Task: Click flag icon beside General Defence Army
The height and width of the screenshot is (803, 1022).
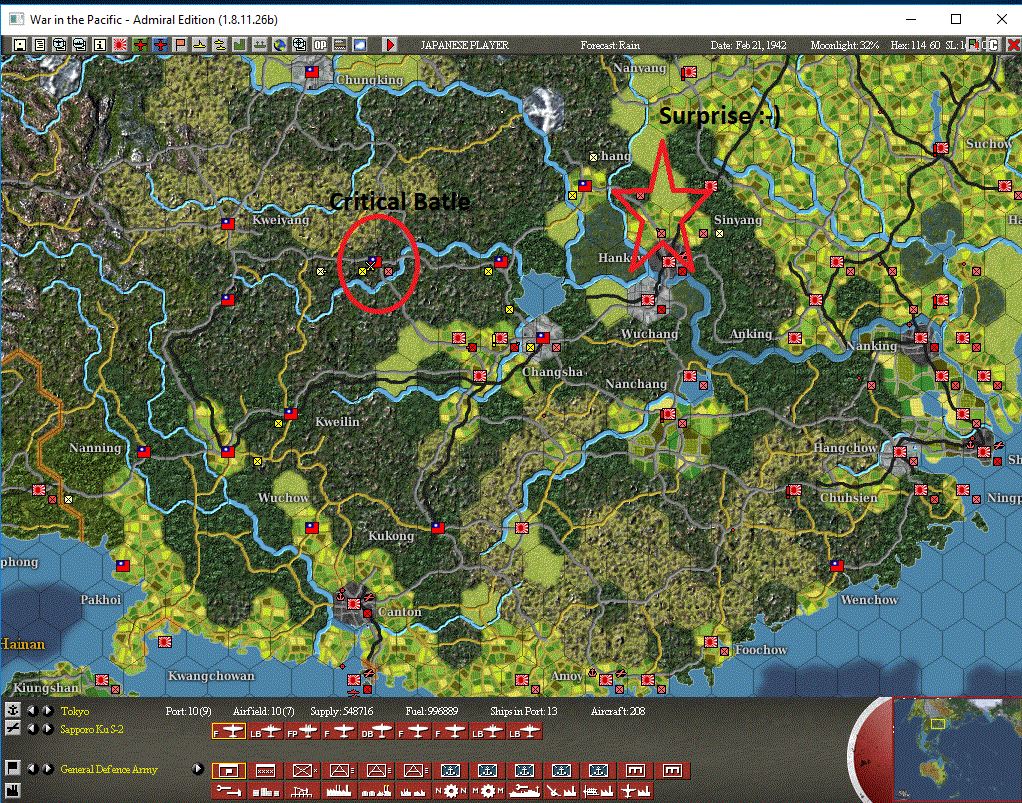Action: [x=12, y=768]
